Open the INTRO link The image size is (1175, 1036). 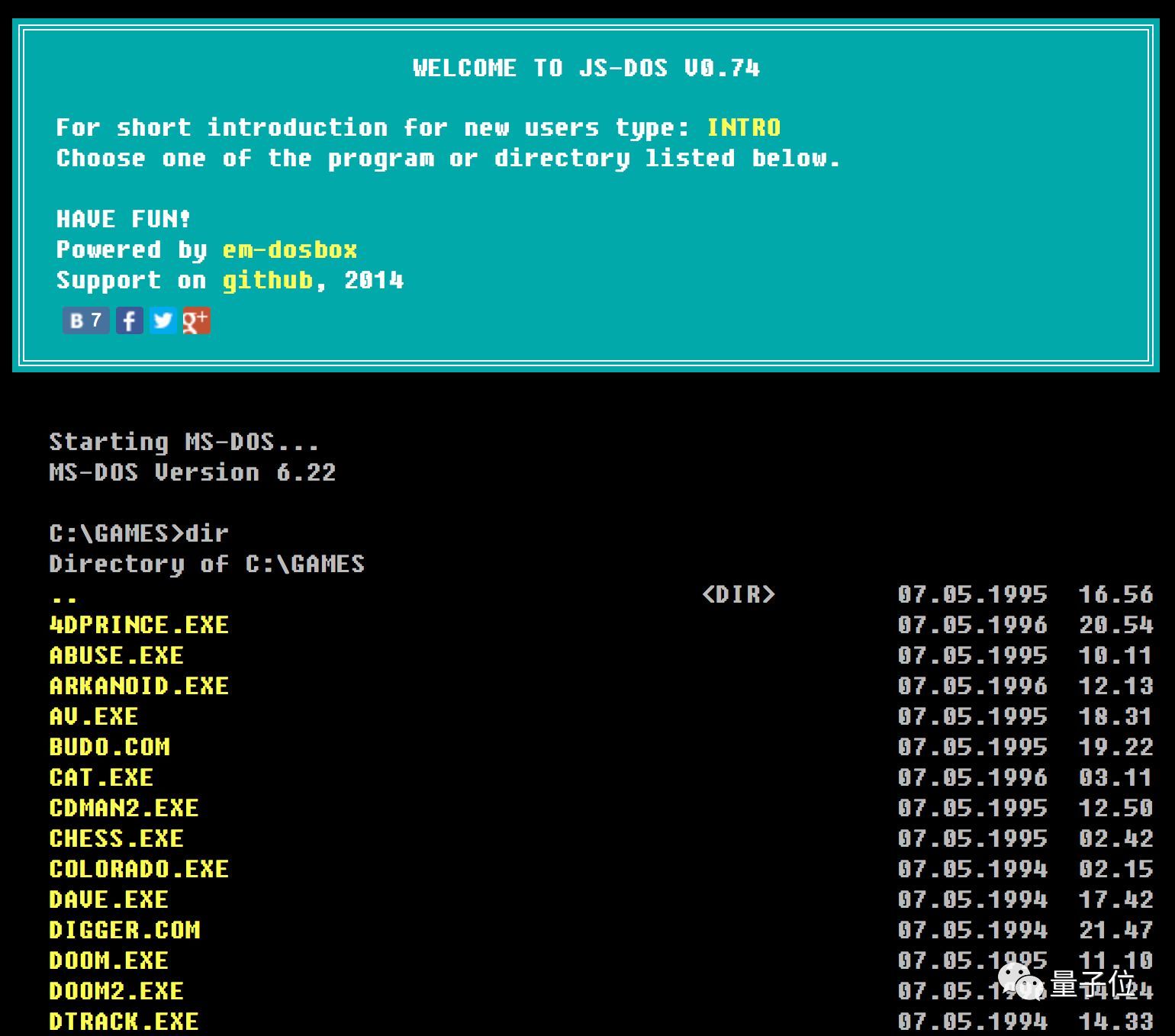(x=743, y=127)
